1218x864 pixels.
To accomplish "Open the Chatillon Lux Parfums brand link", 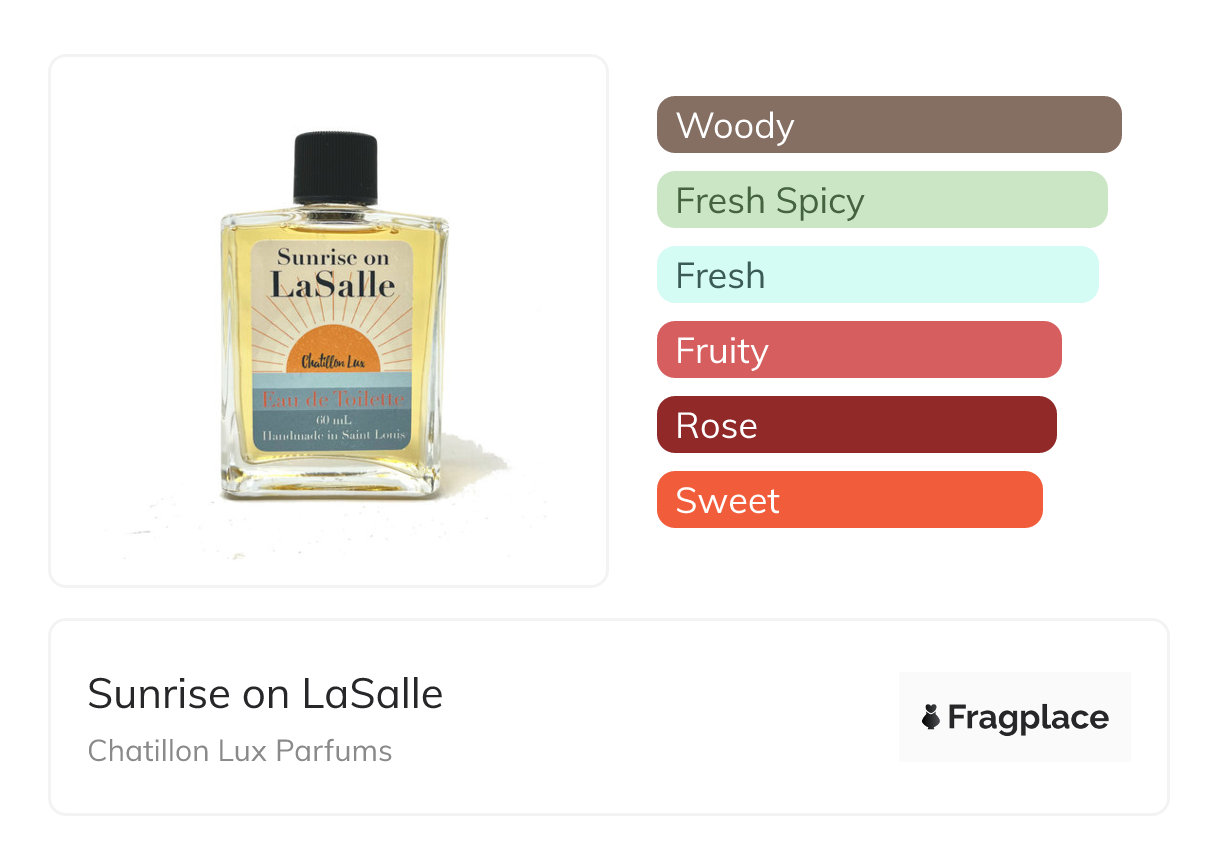I will click(x=240, y=751).
